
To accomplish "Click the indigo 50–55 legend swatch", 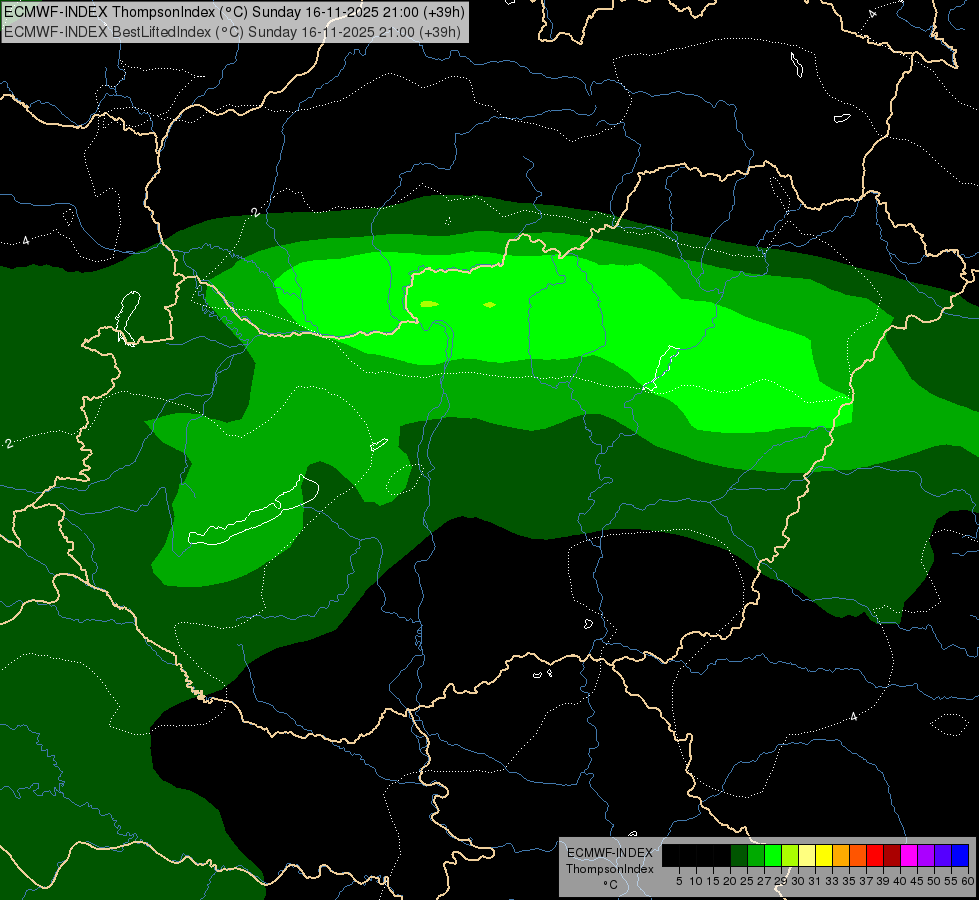I will tap(943, 855).
